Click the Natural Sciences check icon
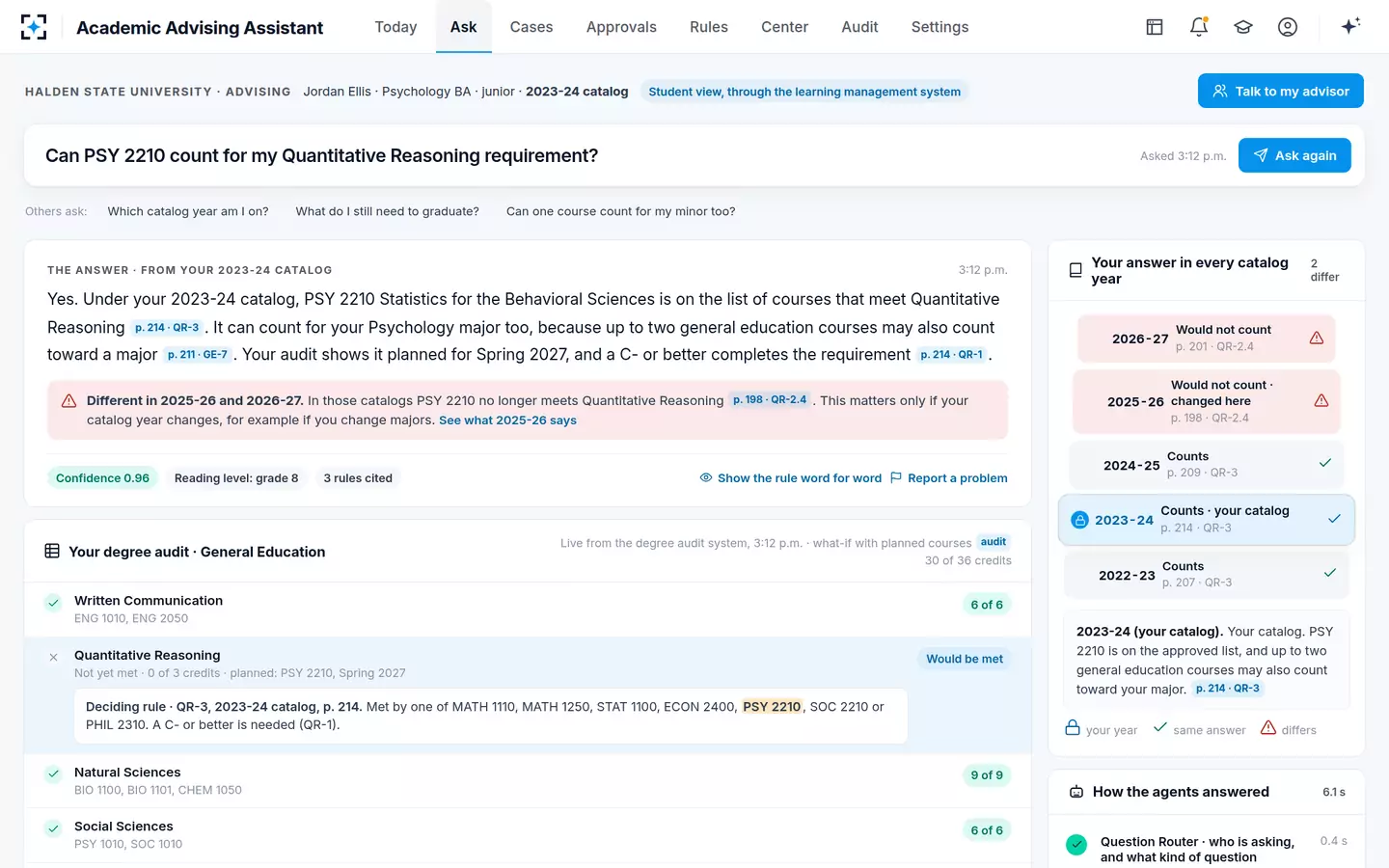The image size is (1389, 868). pos(54,774)
